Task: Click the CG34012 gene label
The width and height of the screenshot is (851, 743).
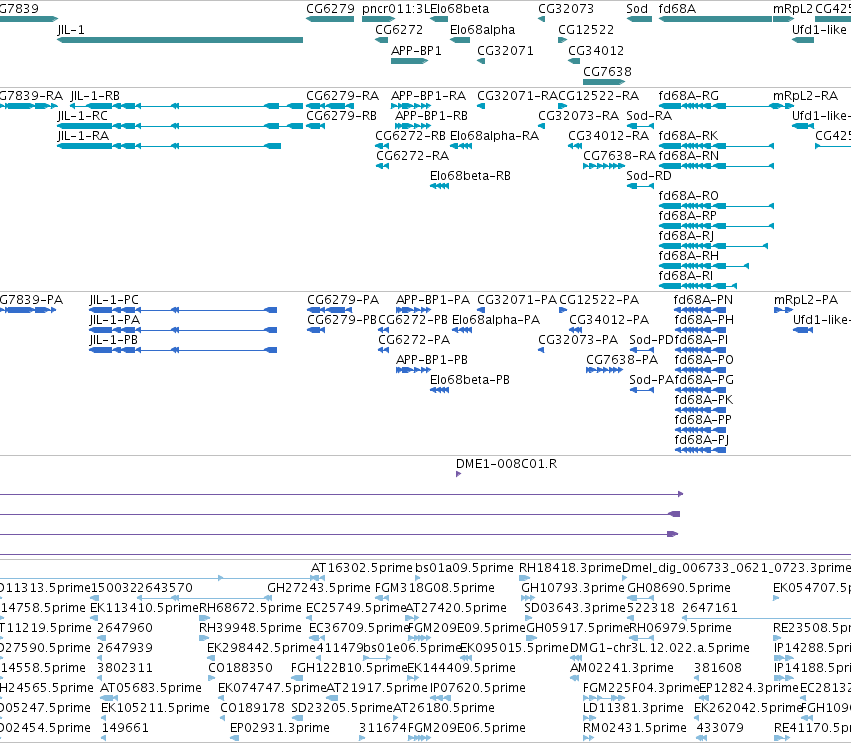Action: click(596, 51)
